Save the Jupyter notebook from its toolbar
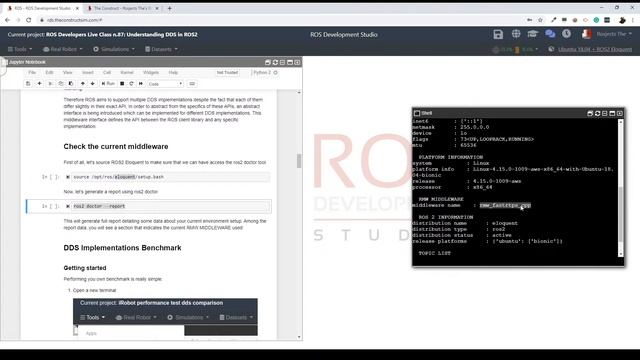The image size is (640, 360). 28,84
